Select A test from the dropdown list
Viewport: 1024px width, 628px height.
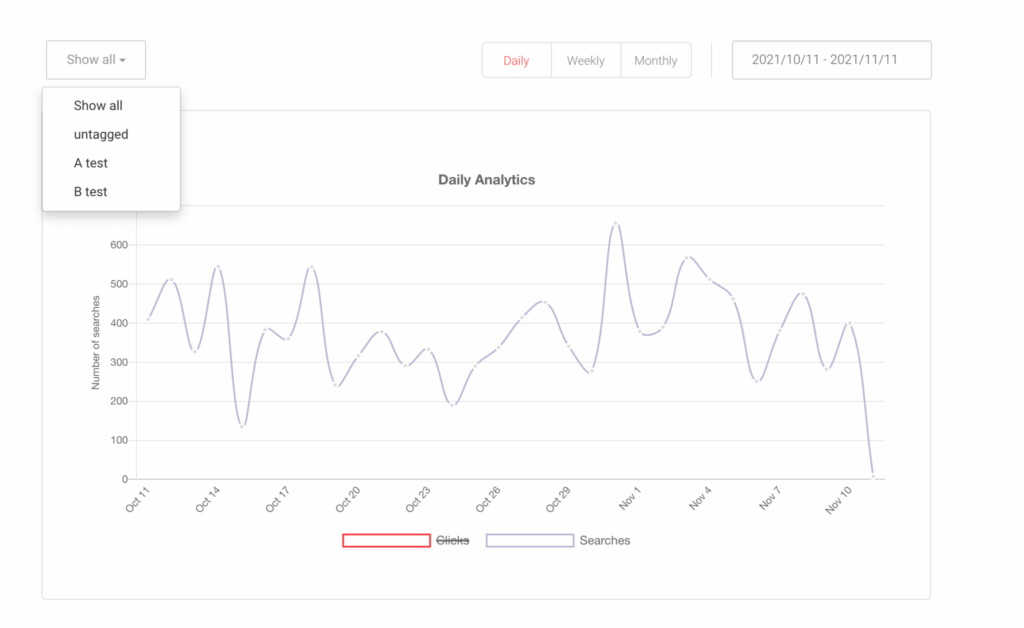pyautogui.click(x=91, y=163)
